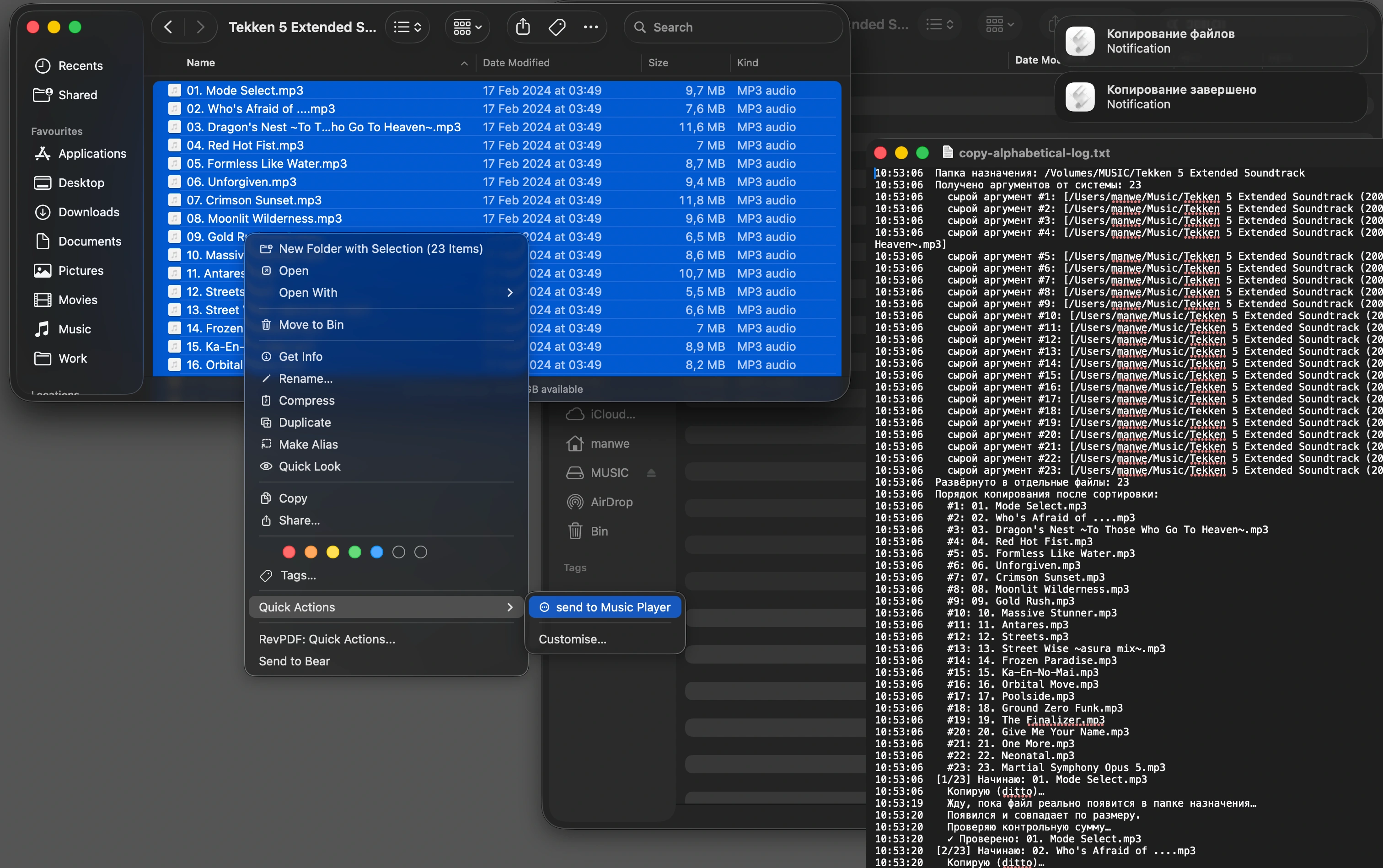Open the More actions ellipsis button
This screenshot has height=868, width=1383.
(591, 27)
